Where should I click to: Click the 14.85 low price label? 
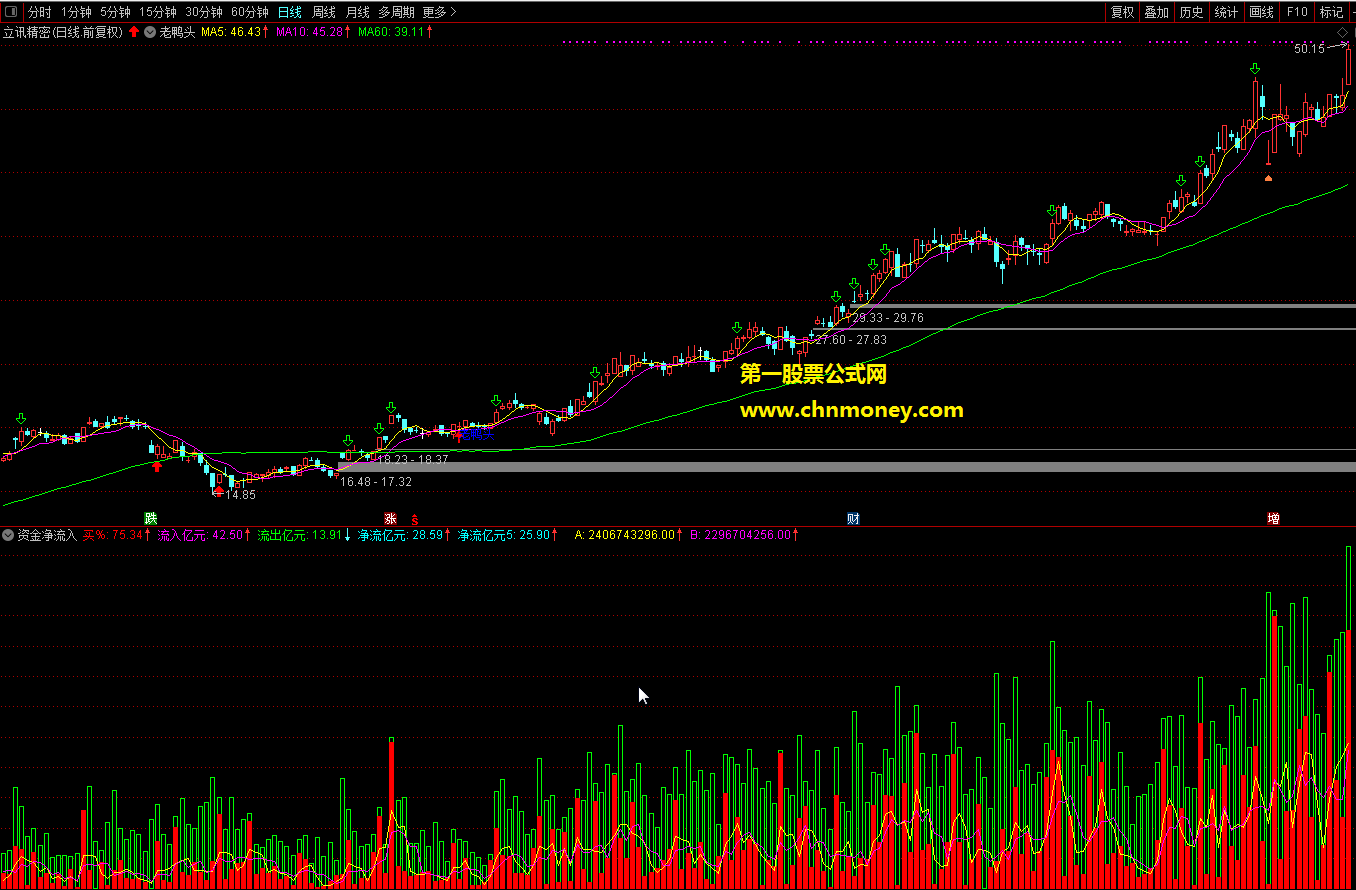point(240,495)
